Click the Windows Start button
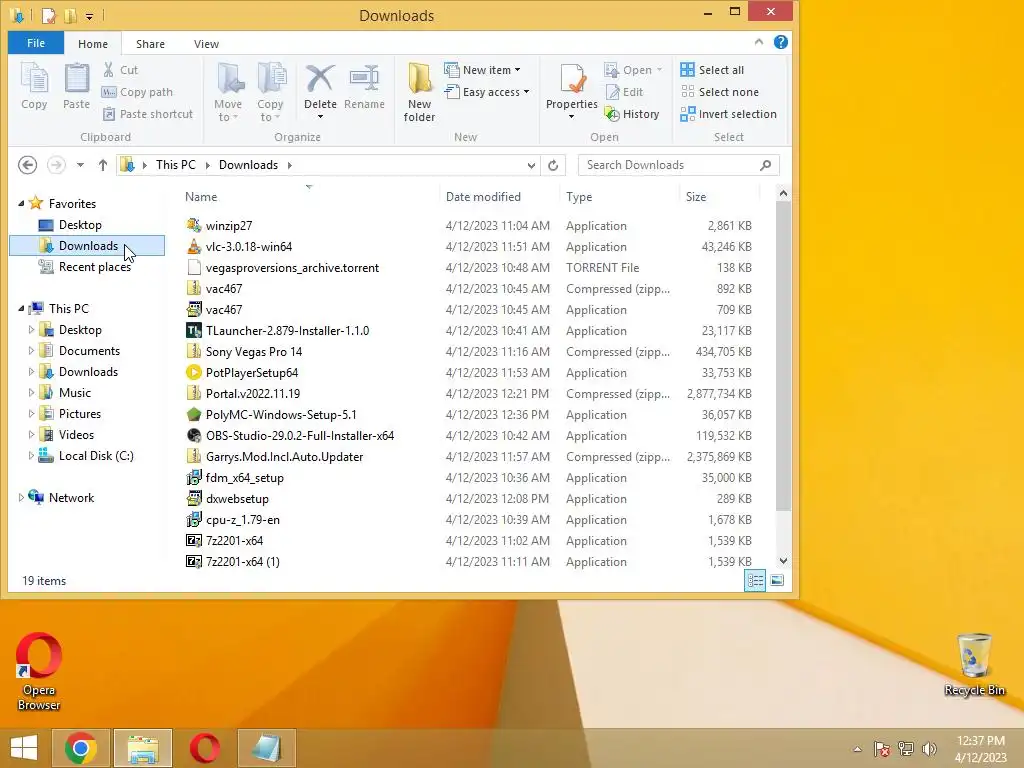The height and width of the screenshot is (768, 1024). [x=24, y=748]
